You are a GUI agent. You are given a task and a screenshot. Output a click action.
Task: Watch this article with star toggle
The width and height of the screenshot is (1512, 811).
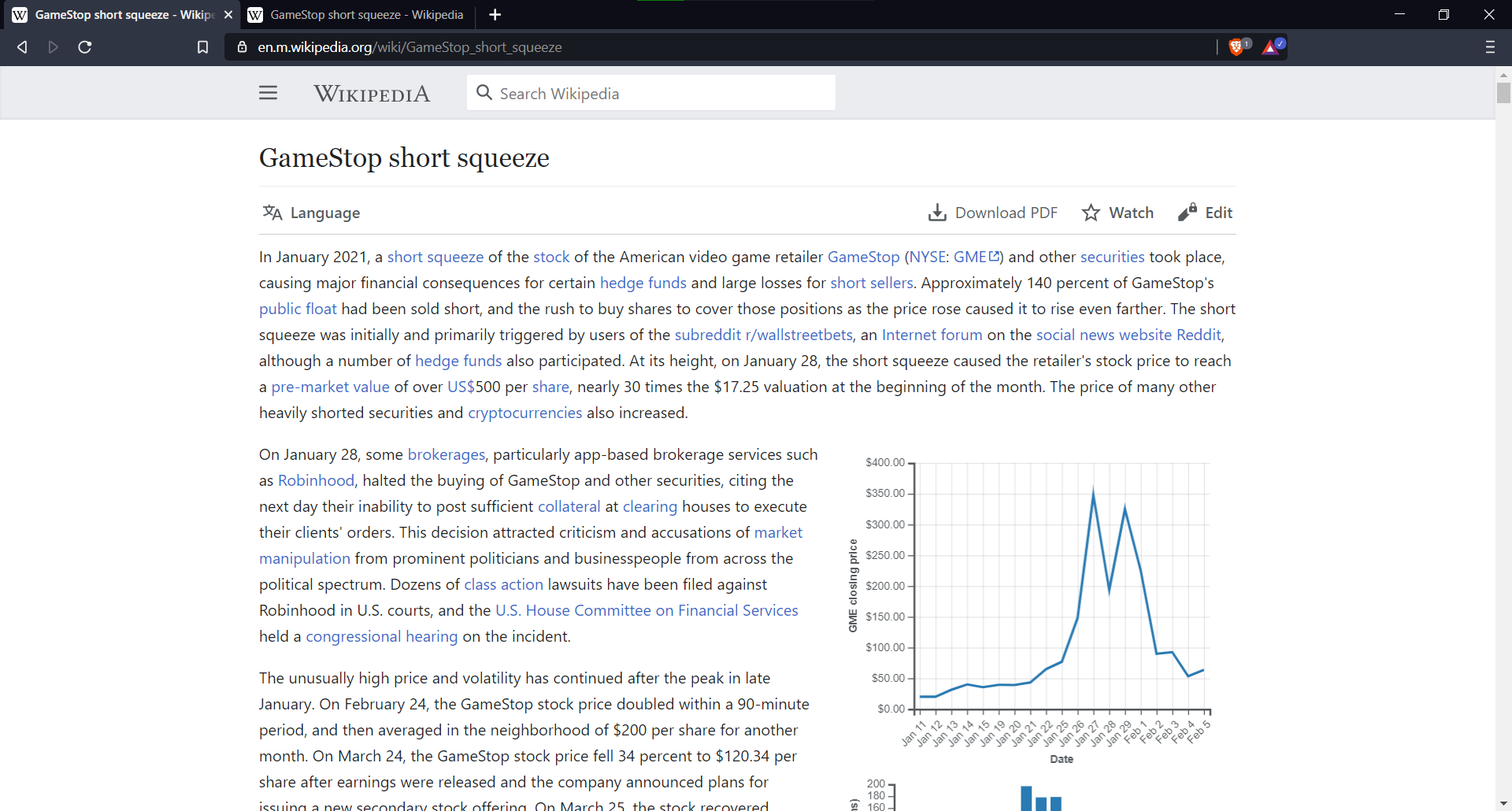pyautogui.click(x=1117, y=213)
